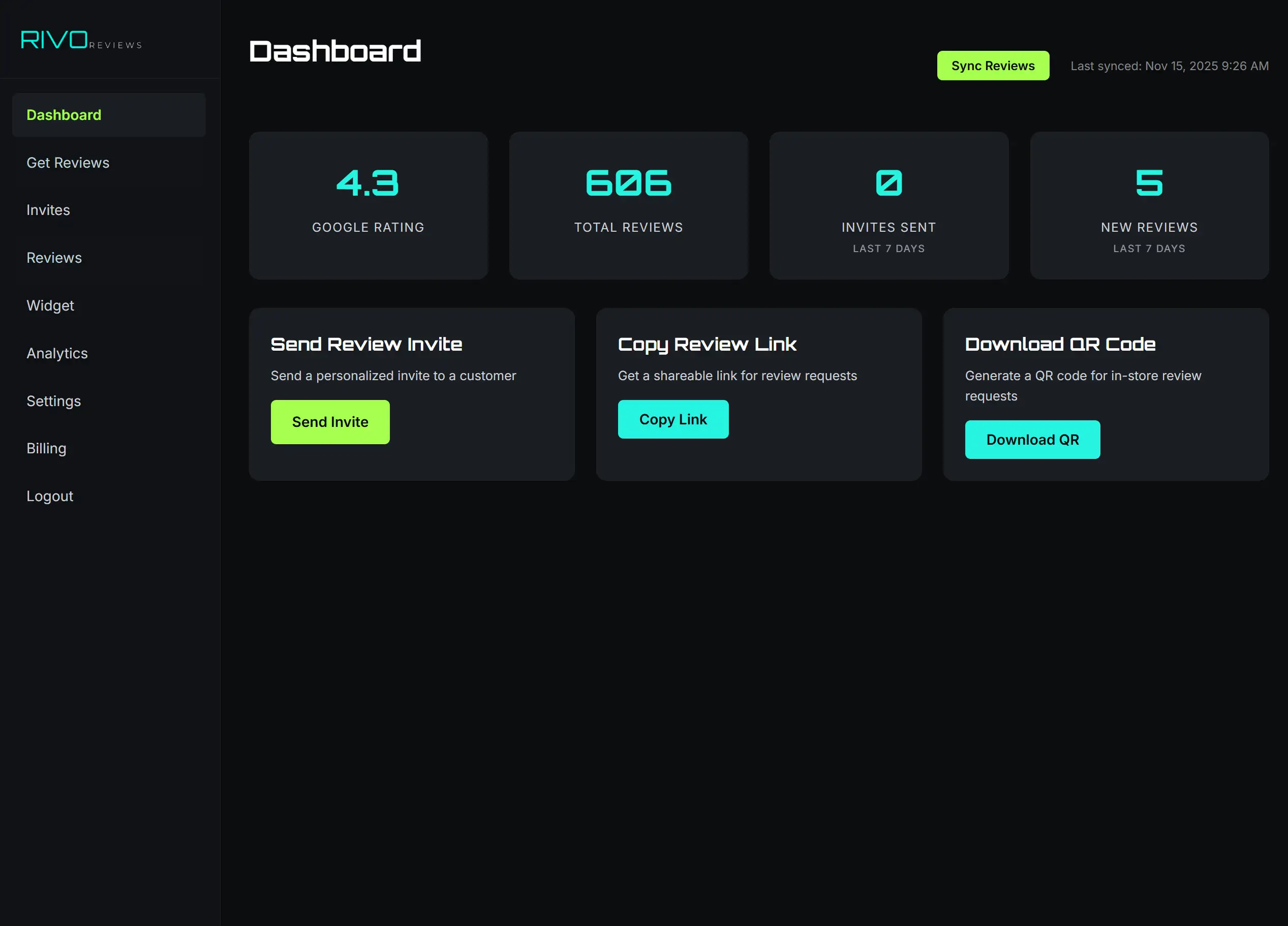The width and height of the screenshot is (1288, 926).
Task: Click the Invites Sent stat card
Action: coord(888,205)
